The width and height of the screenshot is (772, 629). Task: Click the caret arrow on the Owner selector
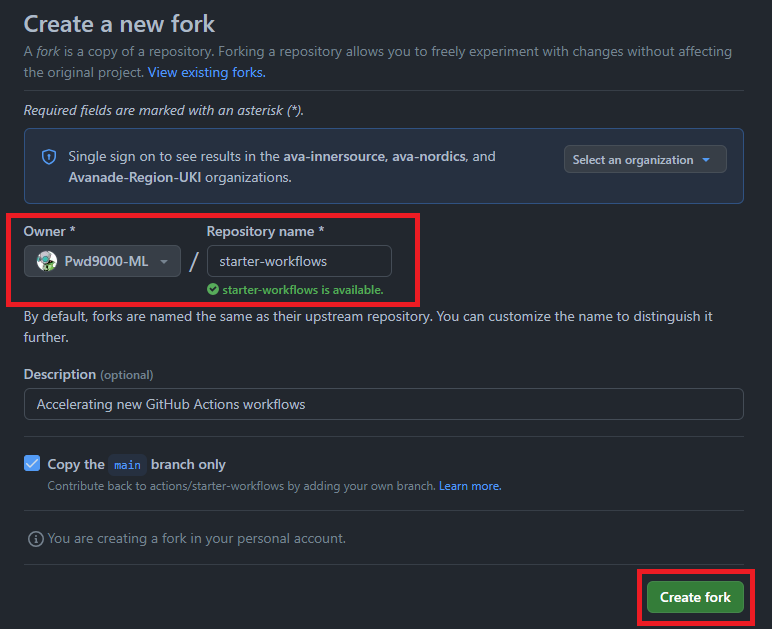[164, 262]
